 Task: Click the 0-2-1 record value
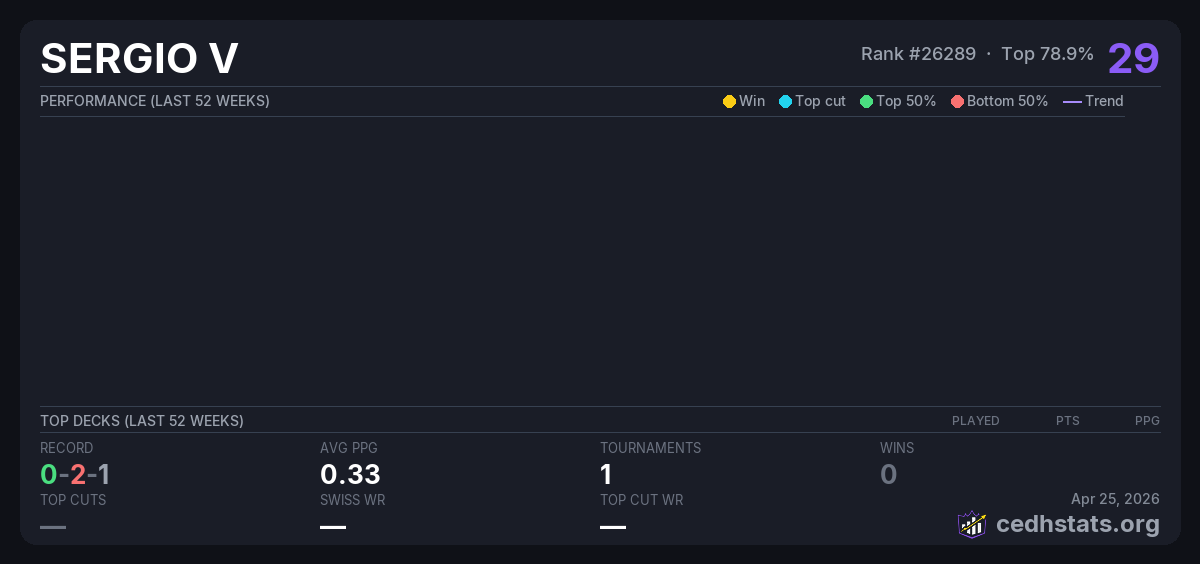[x=75, y=474]
